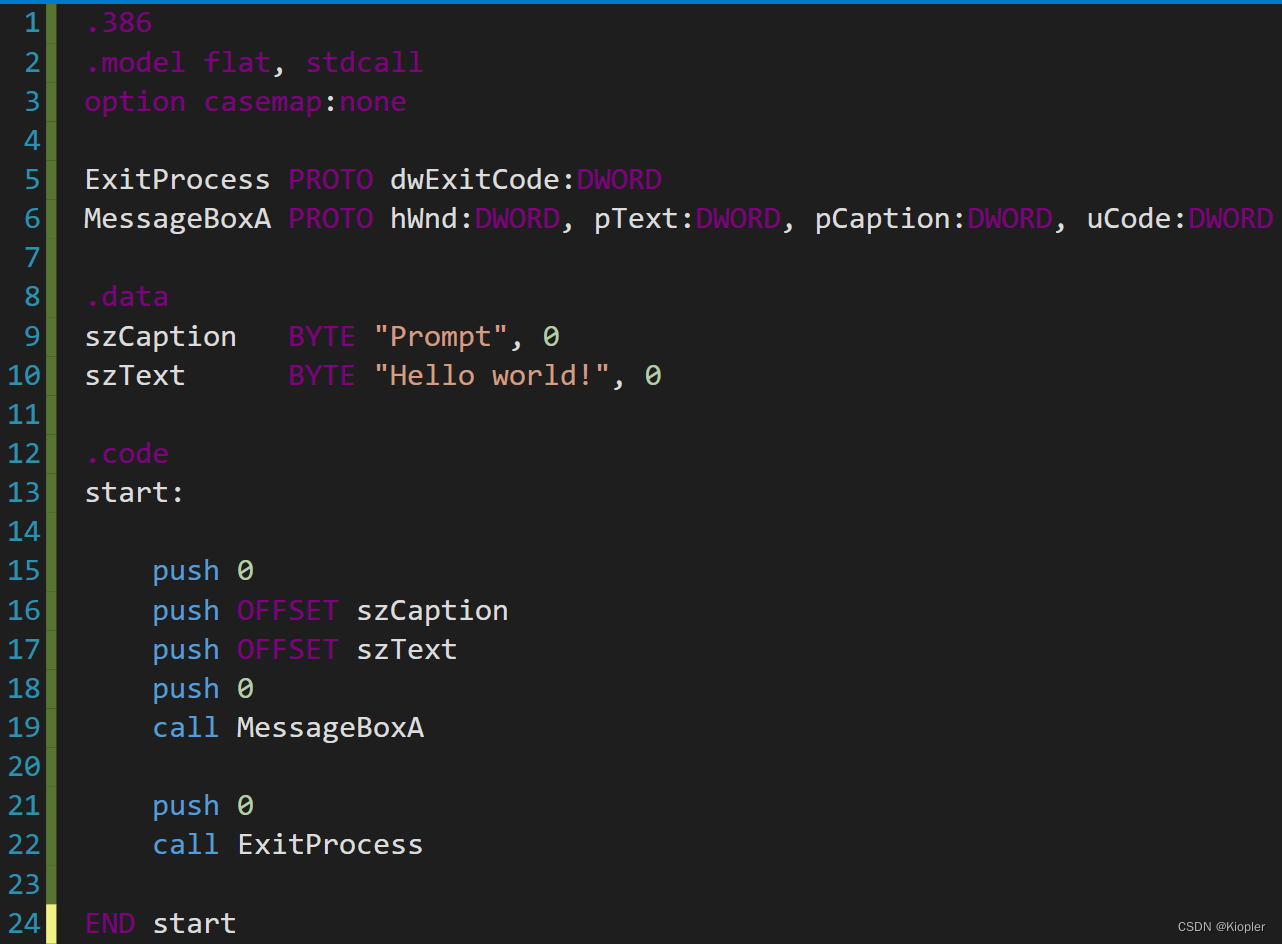Click szText on the push OFFSET line

pyautogui.click(x=407, y=649)
